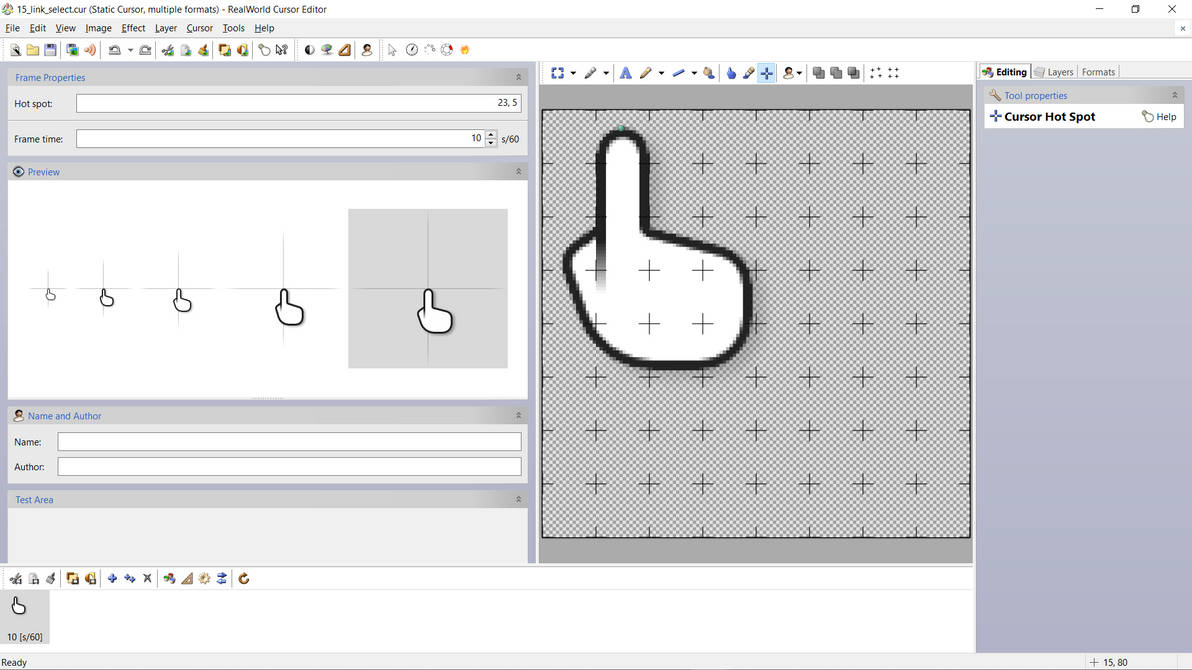
Task: Collapse the Preview panel
Action: [518, 171]
